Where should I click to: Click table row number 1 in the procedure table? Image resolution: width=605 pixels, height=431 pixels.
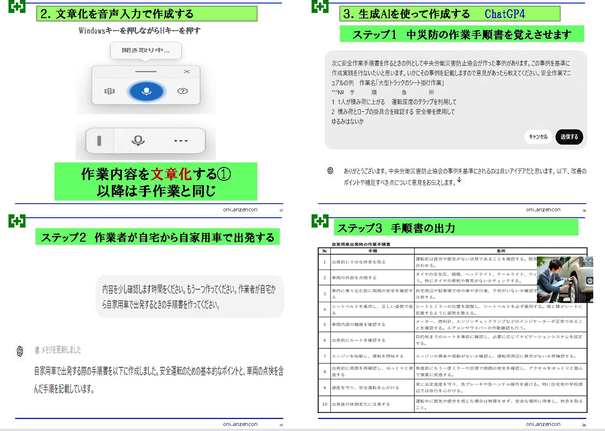click(453, 261)
